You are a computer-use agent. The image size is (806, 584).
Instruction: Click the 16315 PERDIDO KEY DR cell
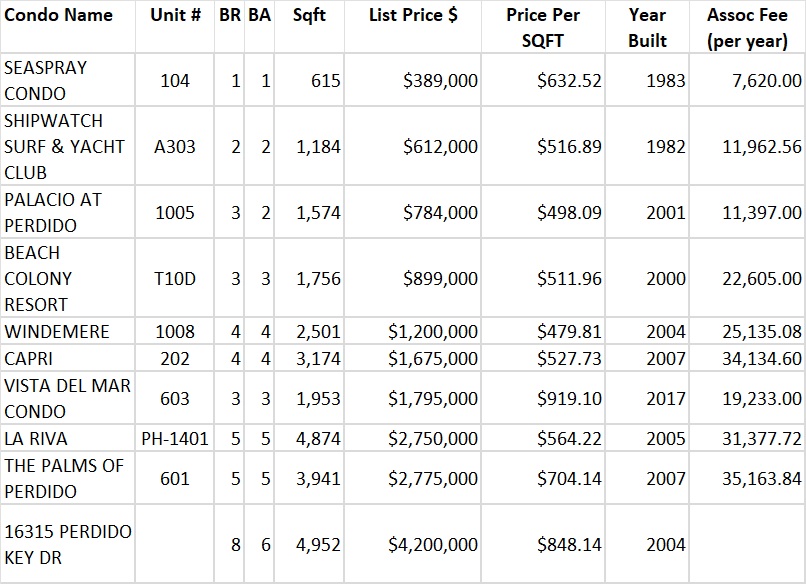[x=67, y=544]
